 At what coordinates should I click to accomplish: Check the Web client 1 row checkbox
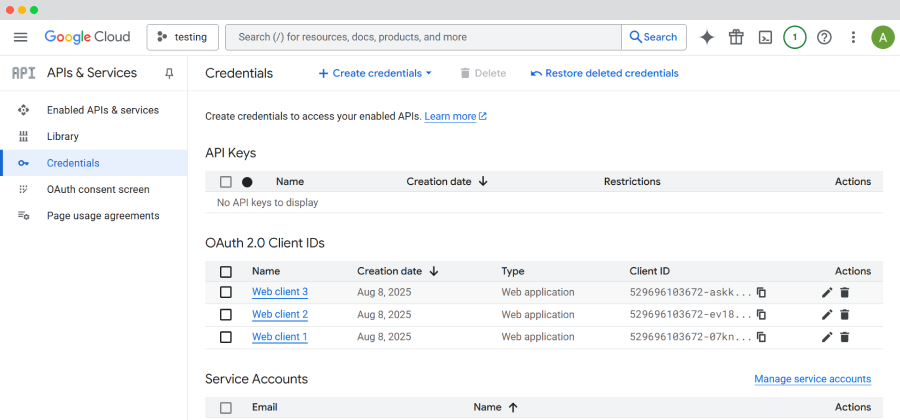pos(226,337)
